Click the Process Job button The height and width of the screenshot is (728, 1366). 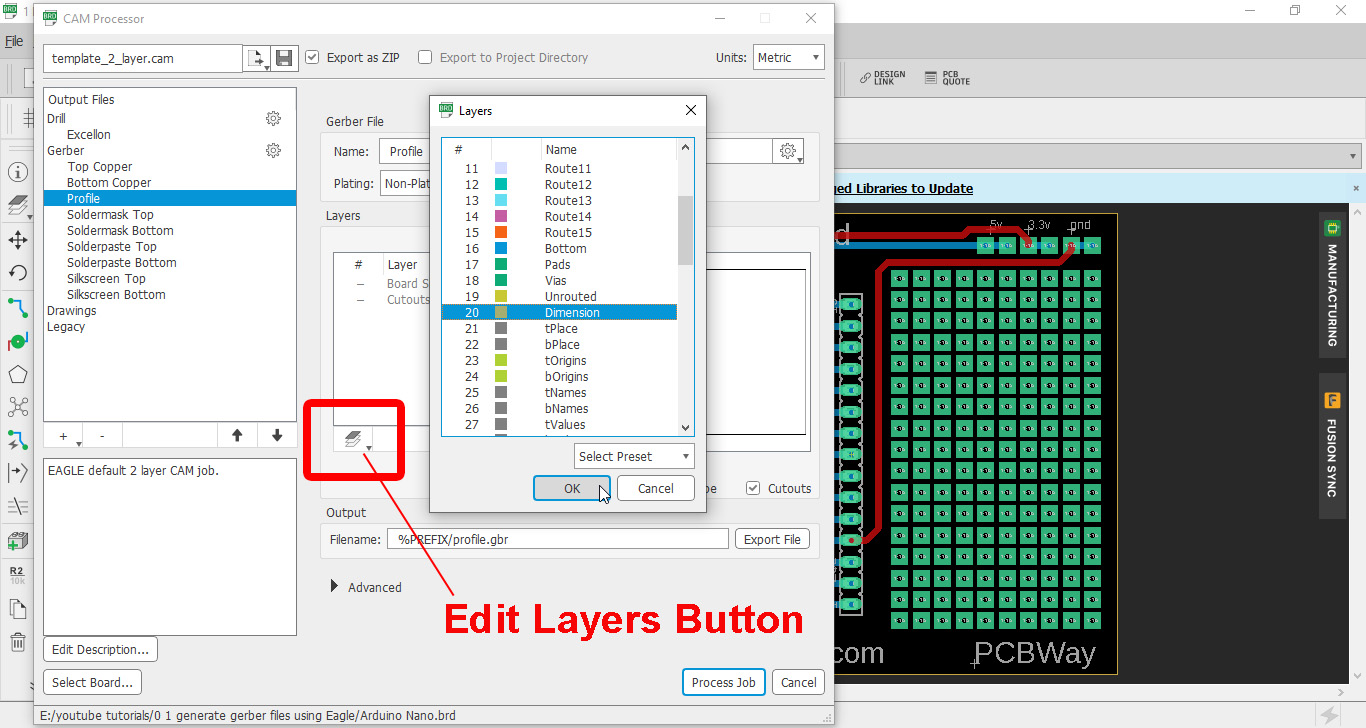(x=723, y=683)
